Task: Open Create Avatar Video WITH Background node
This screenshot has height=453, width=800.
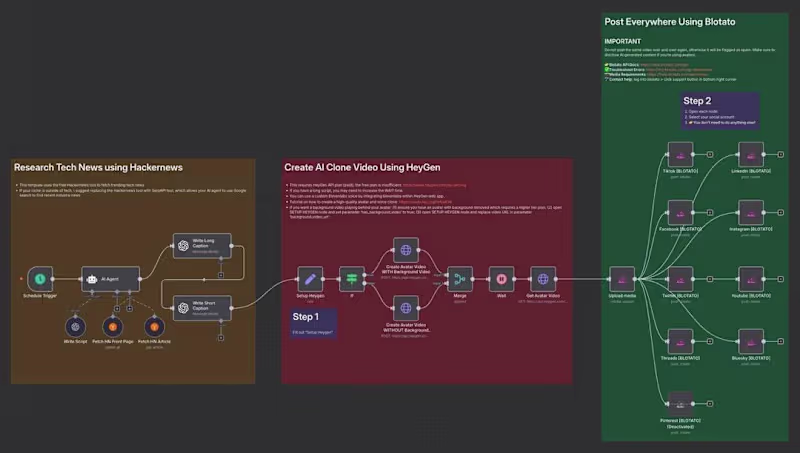Action: [406, 250]
